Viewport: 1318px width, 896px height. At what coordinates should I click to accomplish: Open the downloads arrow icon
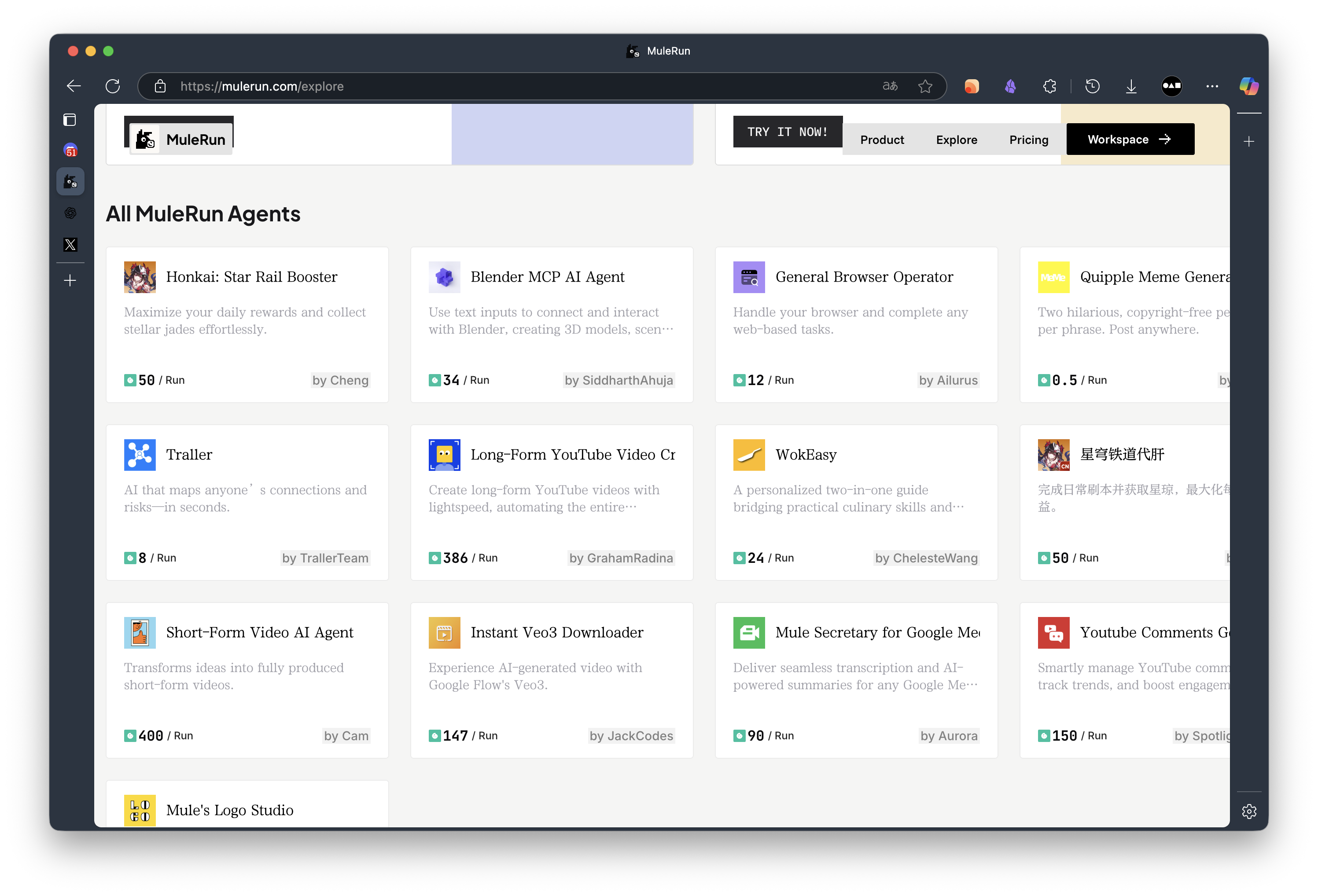click(x=1131, y=86)
